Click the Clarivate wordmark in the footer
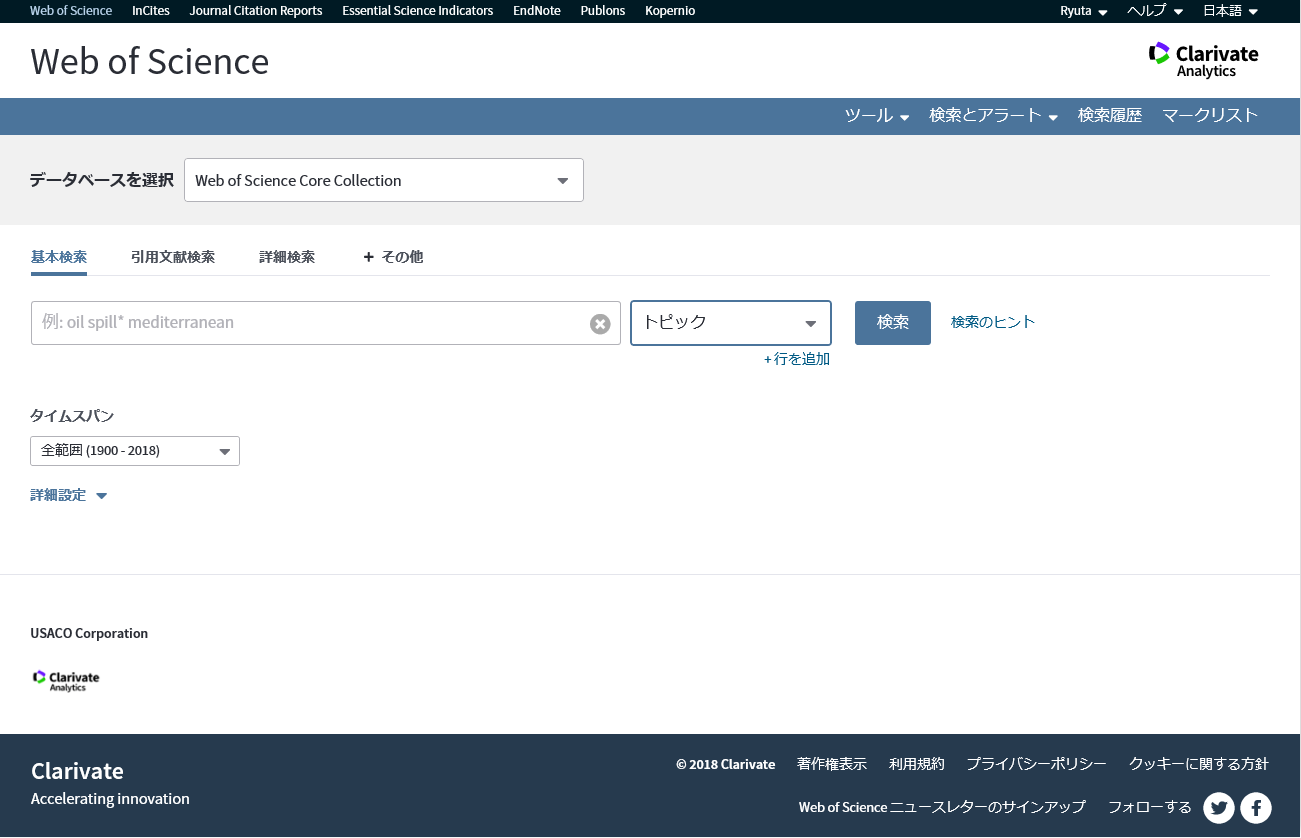The image size is (1301, 838). pyautogui.click(x=78, y=771)
